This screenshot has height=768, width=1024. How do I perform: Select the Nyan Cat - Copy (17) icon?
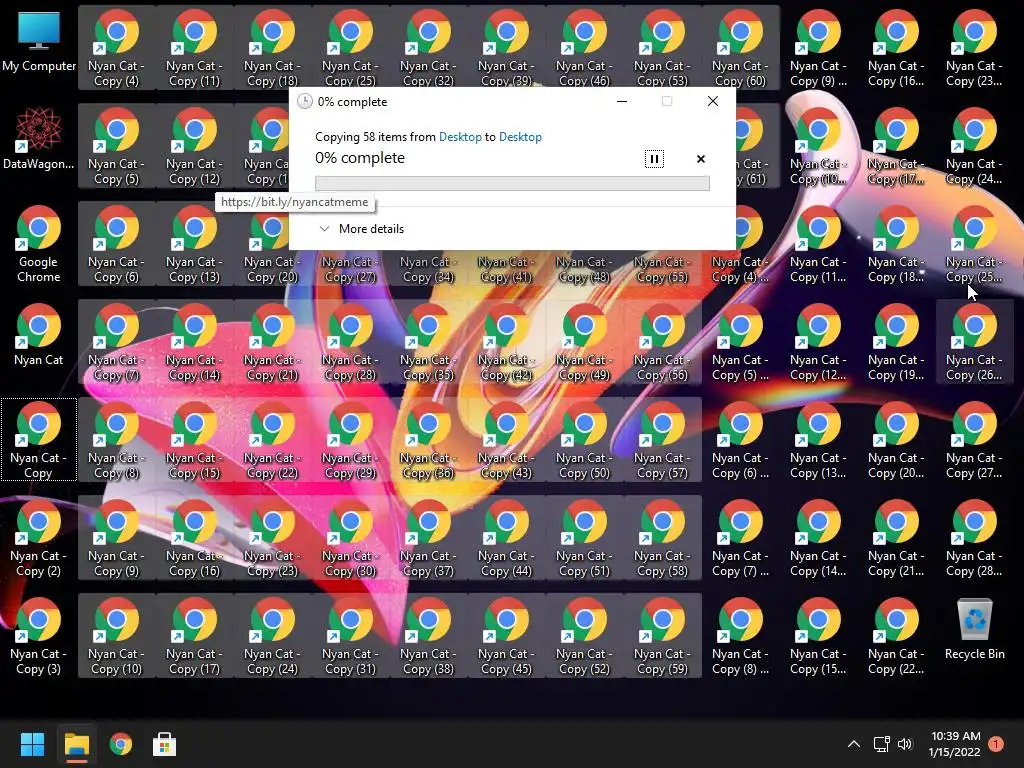pos(194,635)
